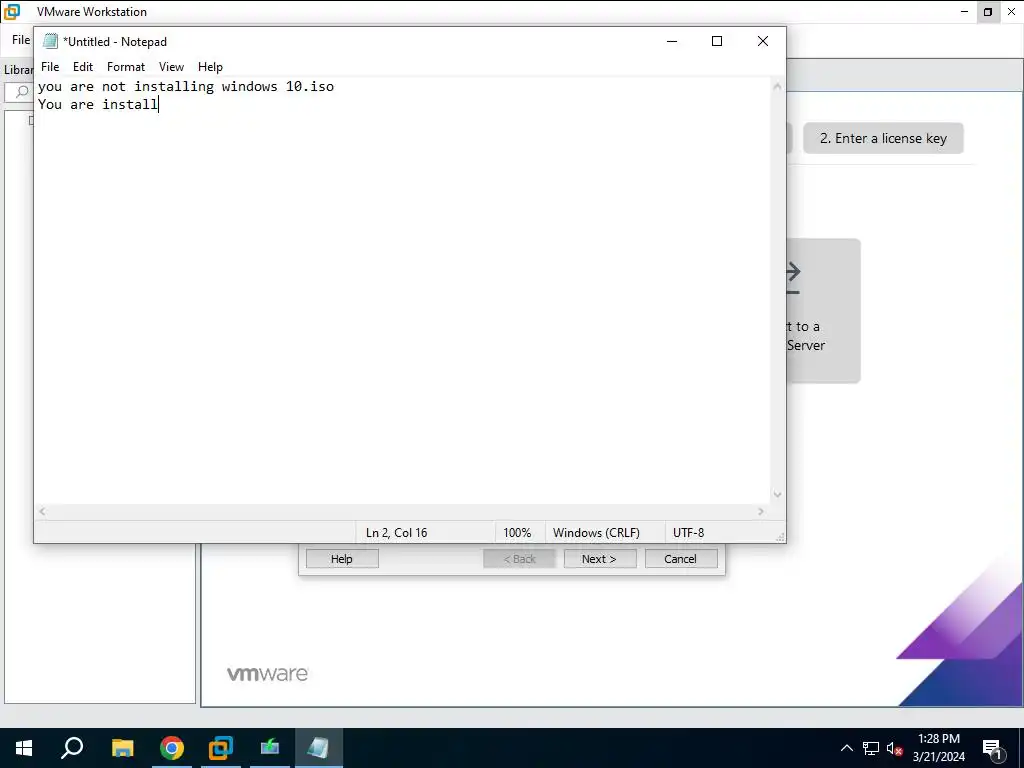Click the Notepad horizontal scrollbar left arrow

pos(42,512)
